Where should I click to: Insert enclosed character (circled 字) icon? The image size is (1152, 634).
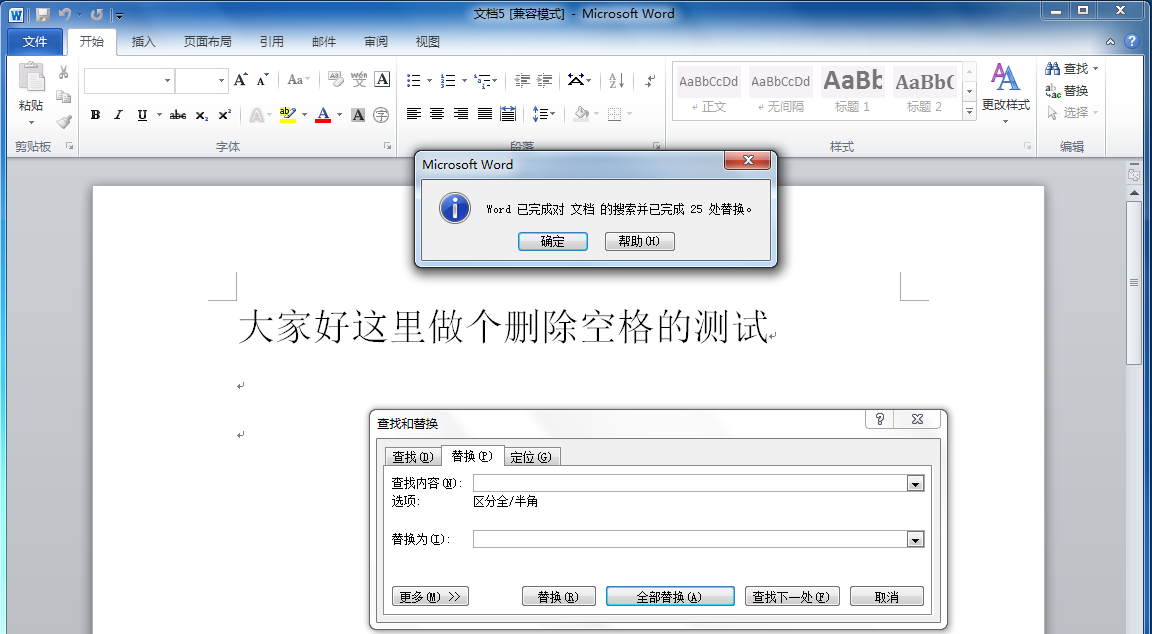(381, 115)
